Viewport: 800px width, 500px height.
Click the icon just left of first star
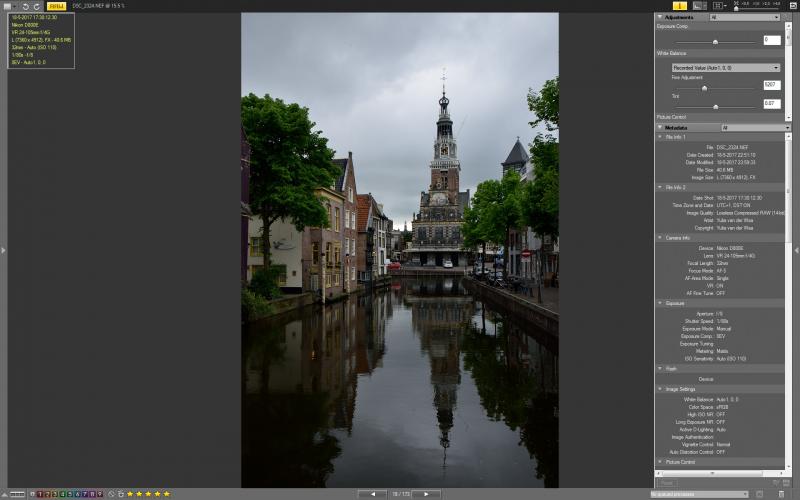(121, 494)
